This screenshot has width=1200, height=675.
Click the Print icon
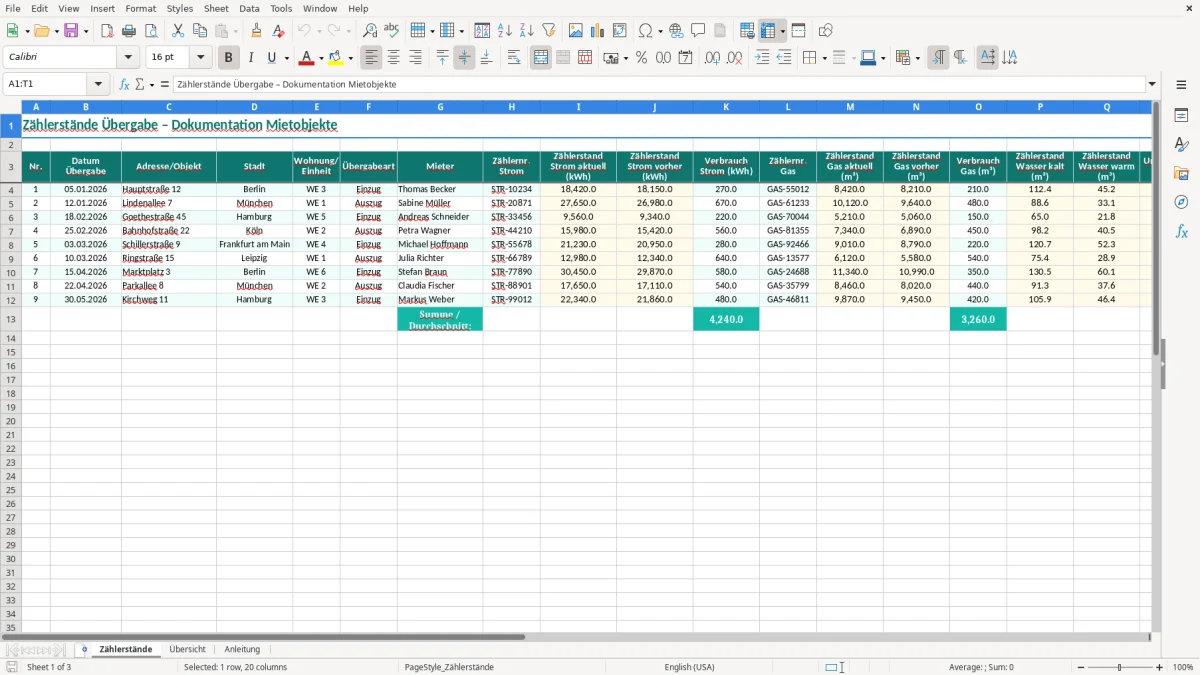click(x=129, y=30)
